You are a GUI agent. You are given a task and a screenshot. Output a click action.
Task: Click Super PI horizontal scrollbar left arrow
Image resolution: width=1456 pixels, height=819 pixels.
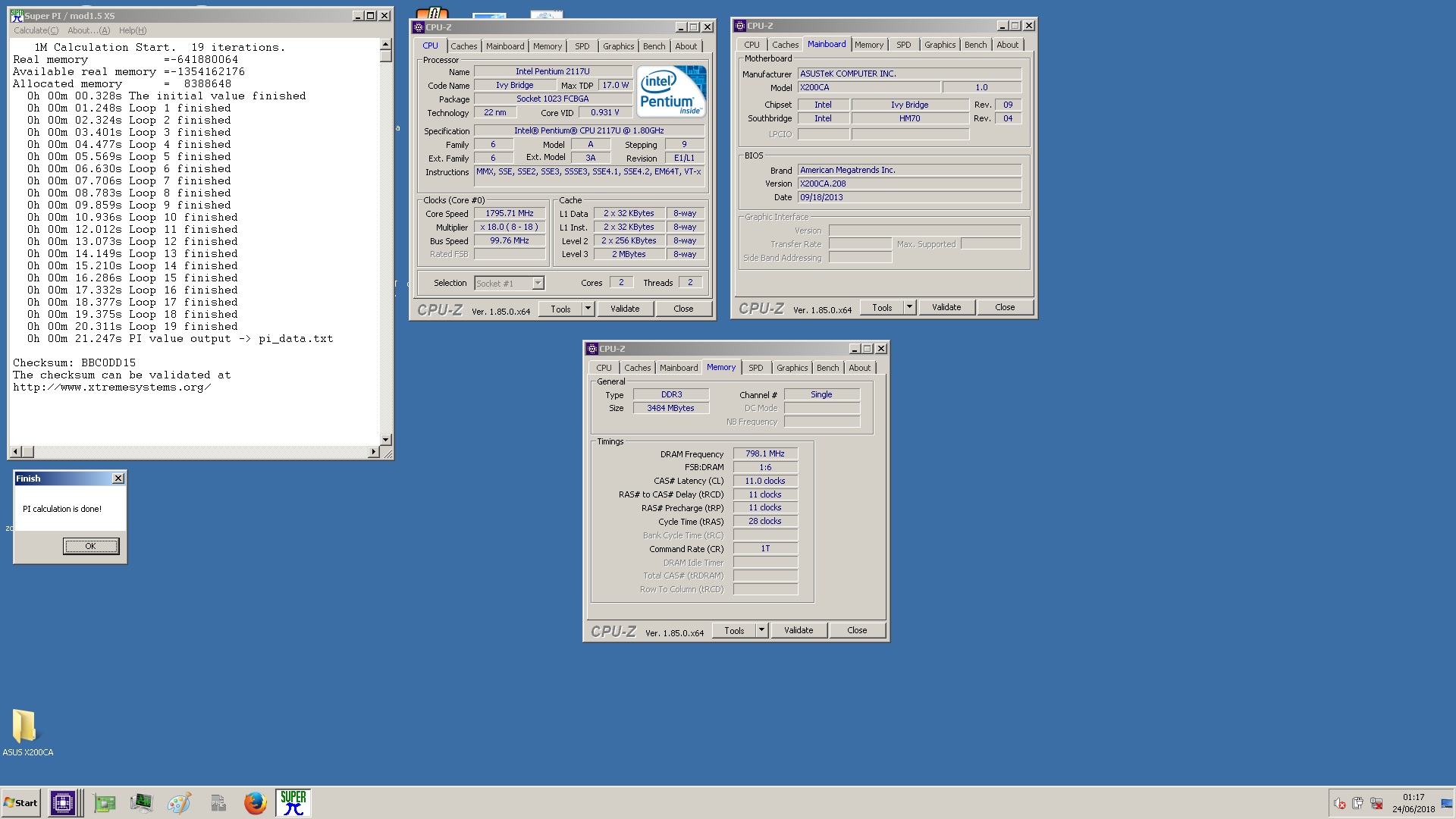tap(15, 452)
